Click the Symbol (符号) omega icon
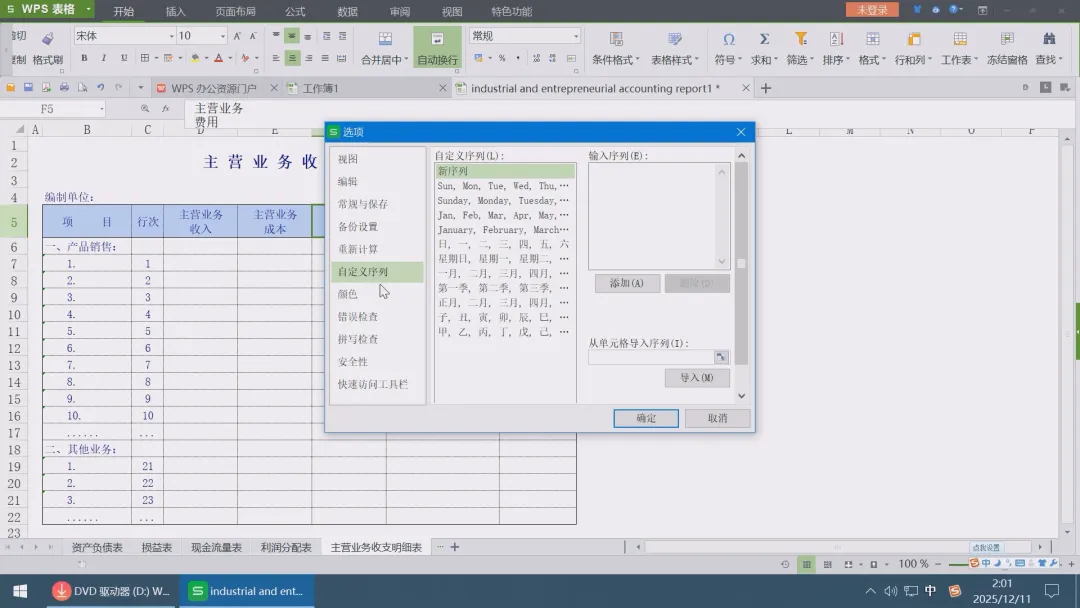This screenshot has height=608, width=1080. (728, 39)
